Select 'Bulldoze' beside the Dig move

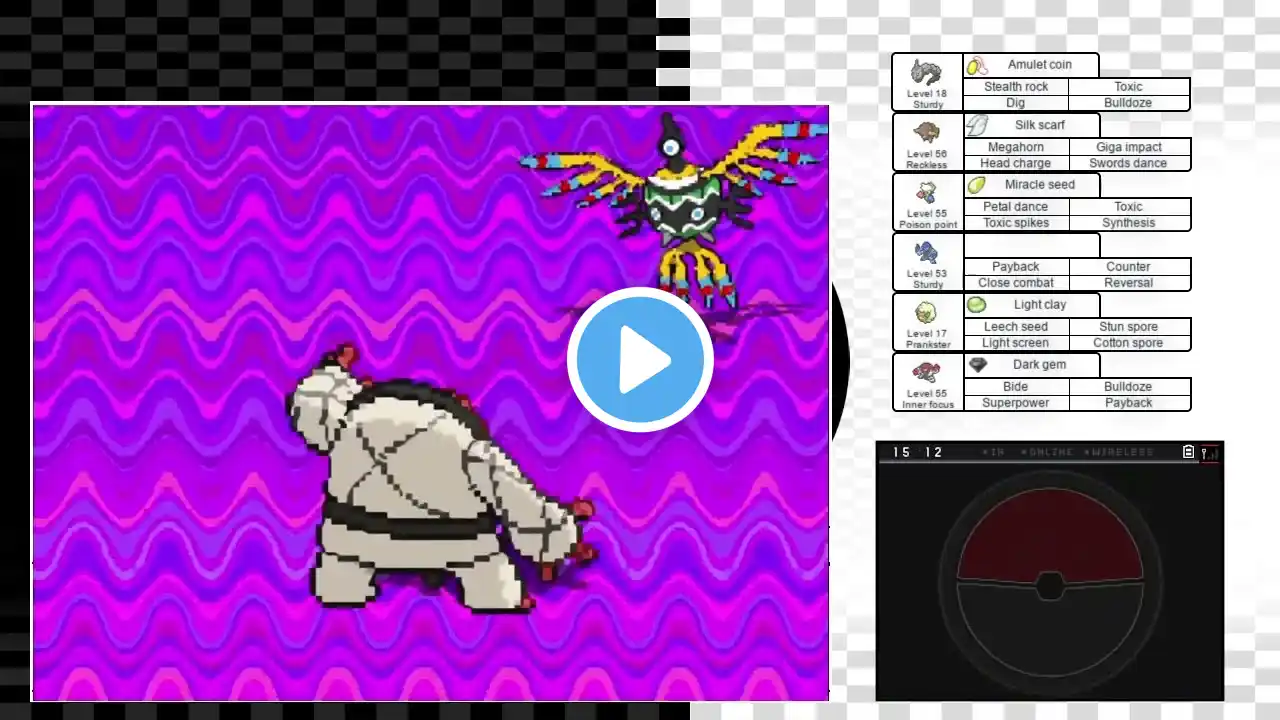point(1129,103)
